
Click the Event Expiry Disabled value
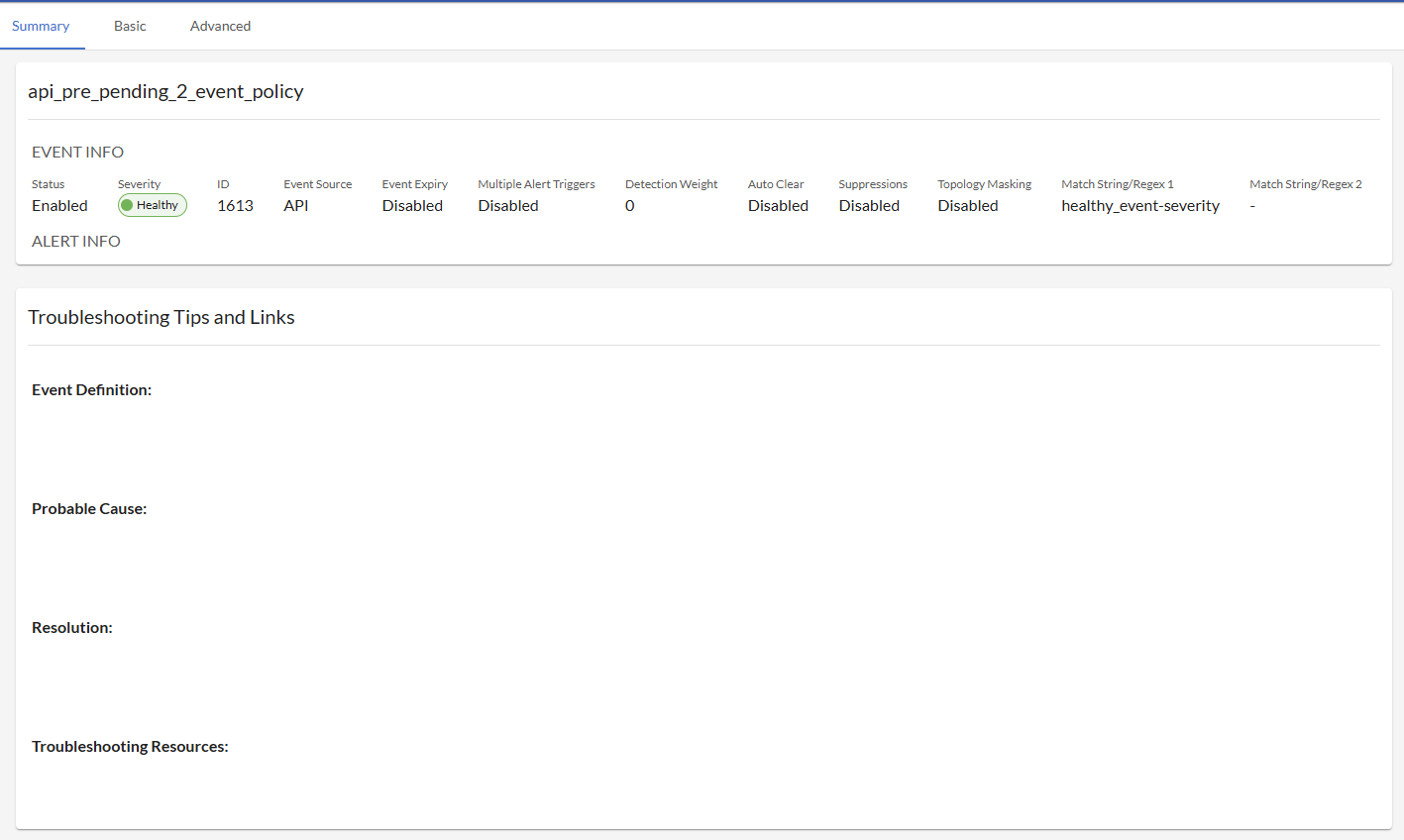click(412, 206)
